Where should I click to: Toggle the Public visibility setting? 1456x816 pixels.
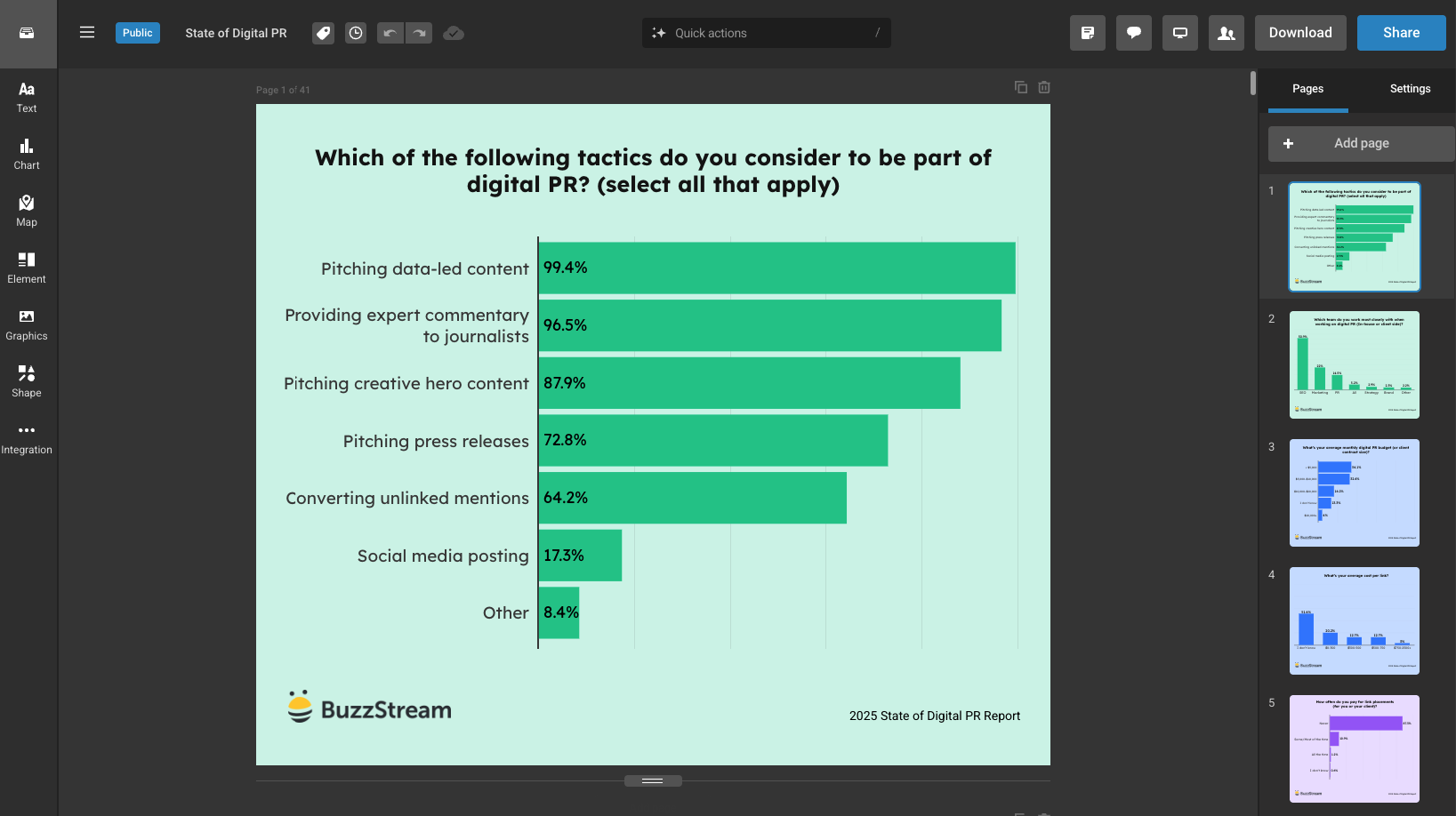pos(138,32)
